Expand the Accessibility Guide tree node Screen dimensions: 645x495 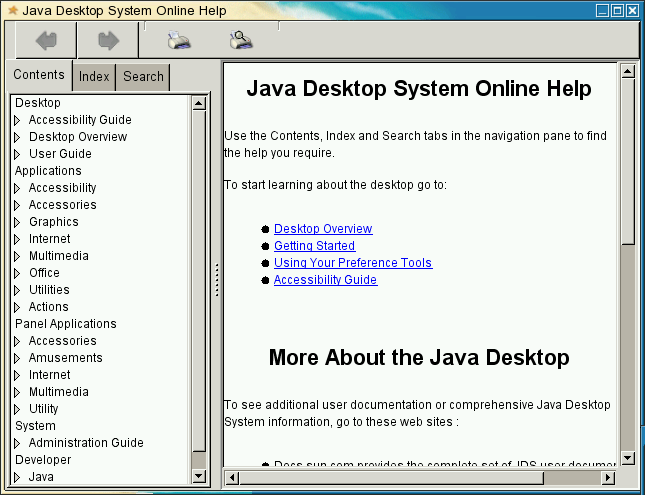(17, 120)
